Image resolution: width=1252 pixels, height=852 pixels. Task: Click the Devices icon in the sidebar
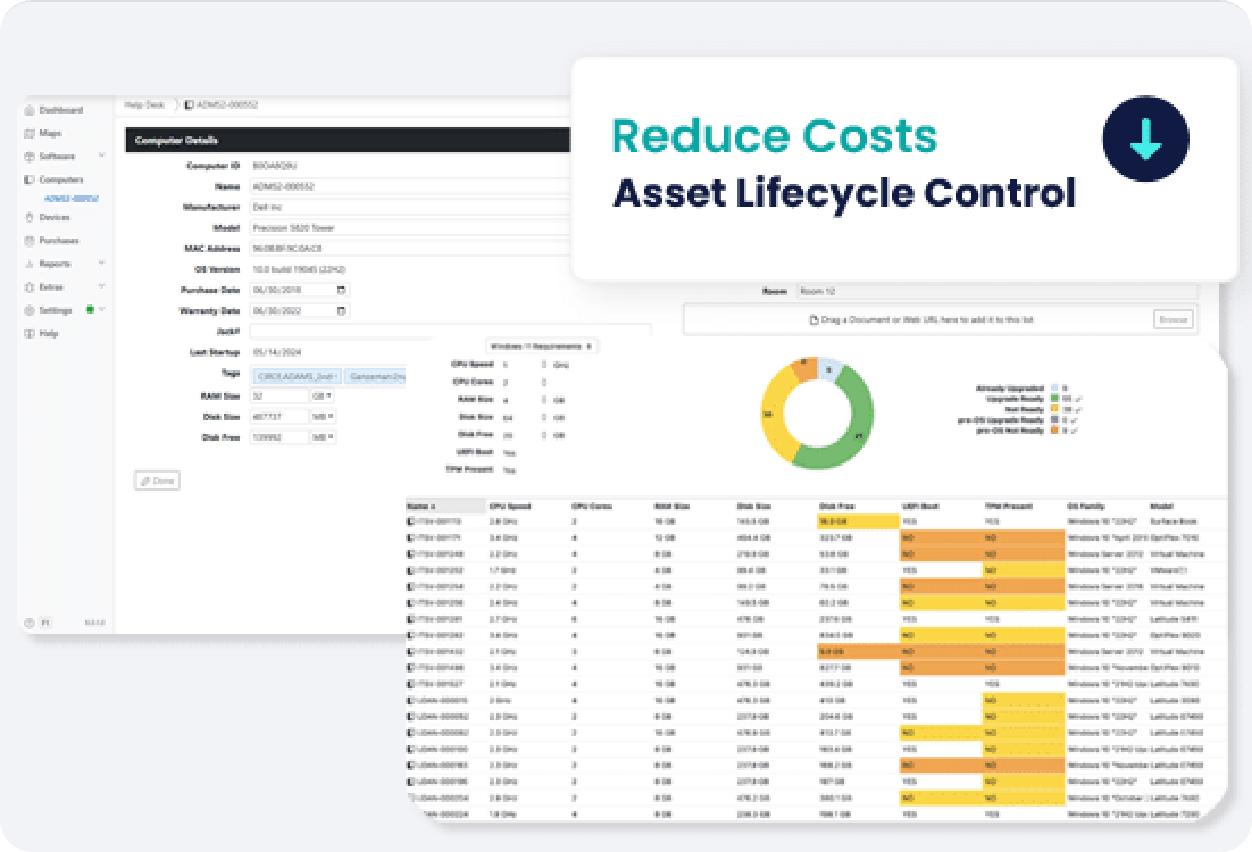point(29,217)
